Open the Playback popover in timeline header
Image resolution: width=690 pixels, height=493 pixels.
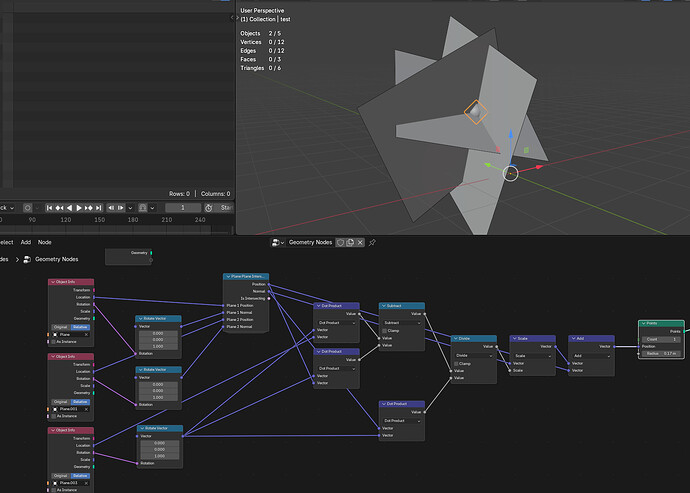click(x=7, y=208)
